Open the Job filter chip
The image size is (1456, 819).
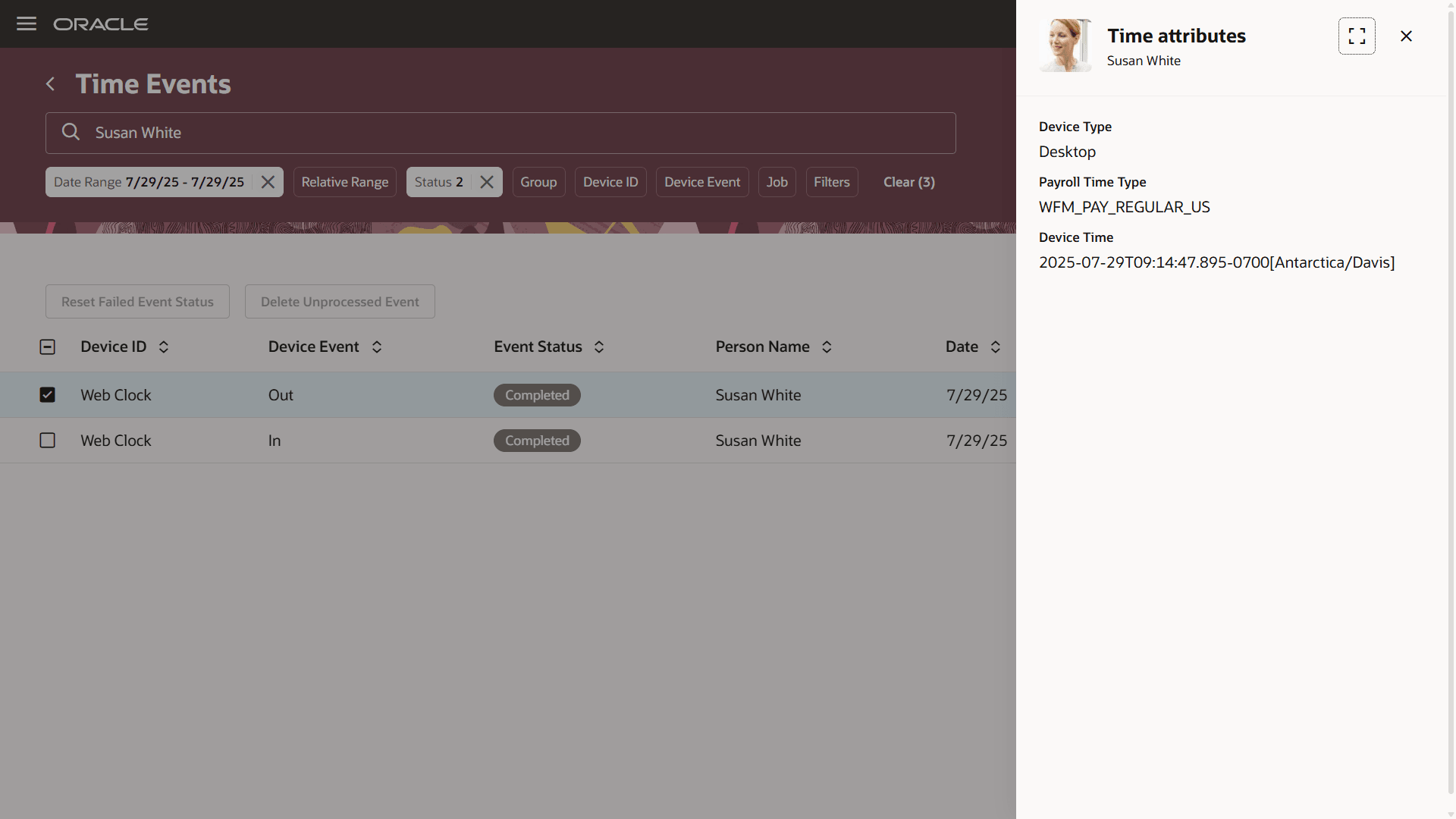coord(777,182)
